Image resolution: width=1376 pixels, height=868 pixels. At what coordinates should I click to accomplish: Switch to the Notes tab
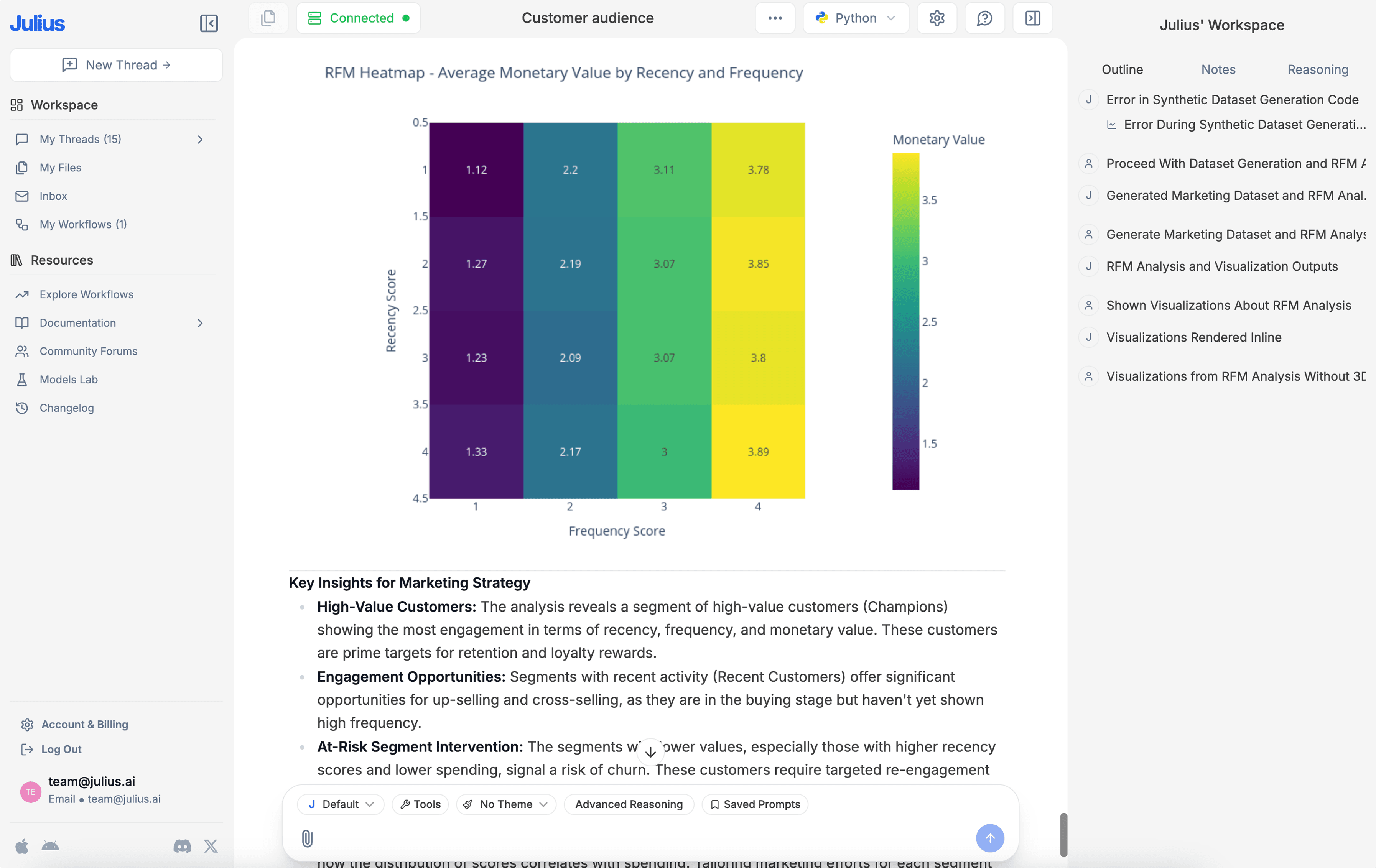1218,70
